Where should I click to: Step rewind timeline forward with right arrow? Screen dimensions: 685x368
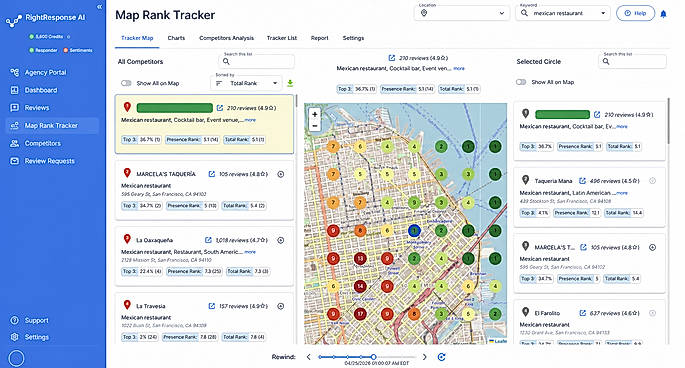pyautogui.click(x=424, y=357)
